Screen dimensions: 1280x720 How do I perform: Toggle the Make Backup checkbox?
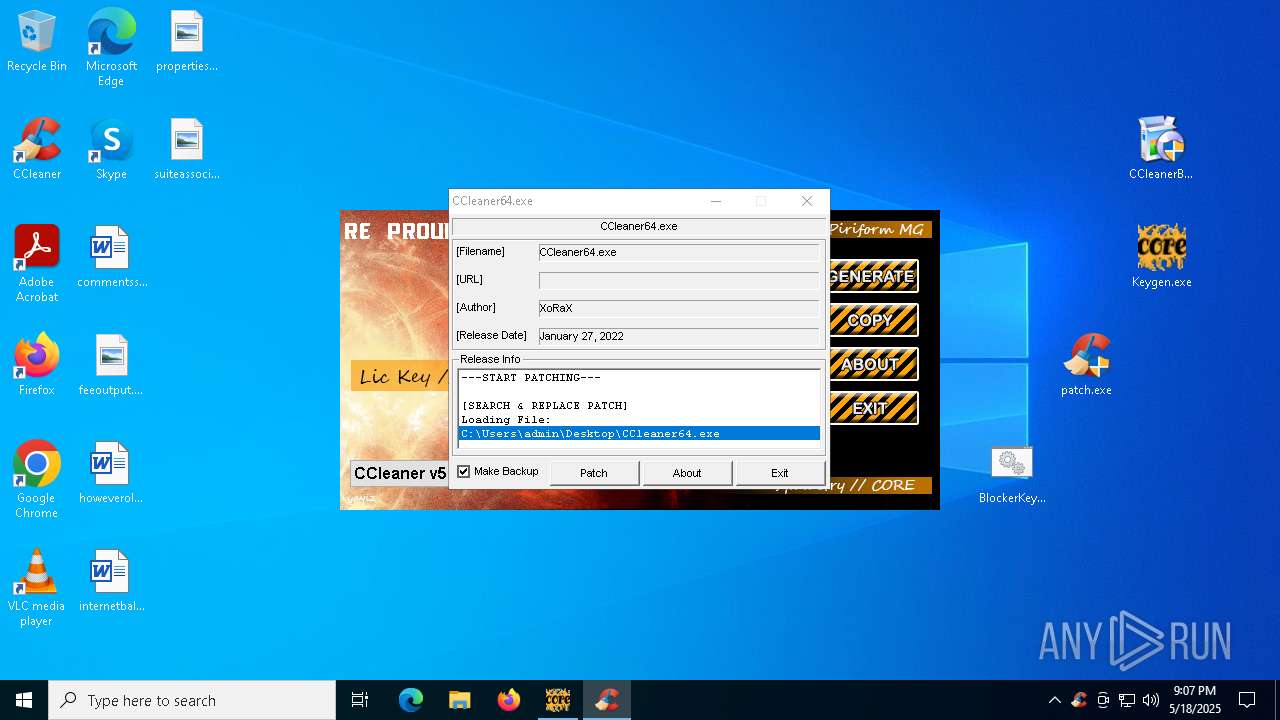point(464,471)
